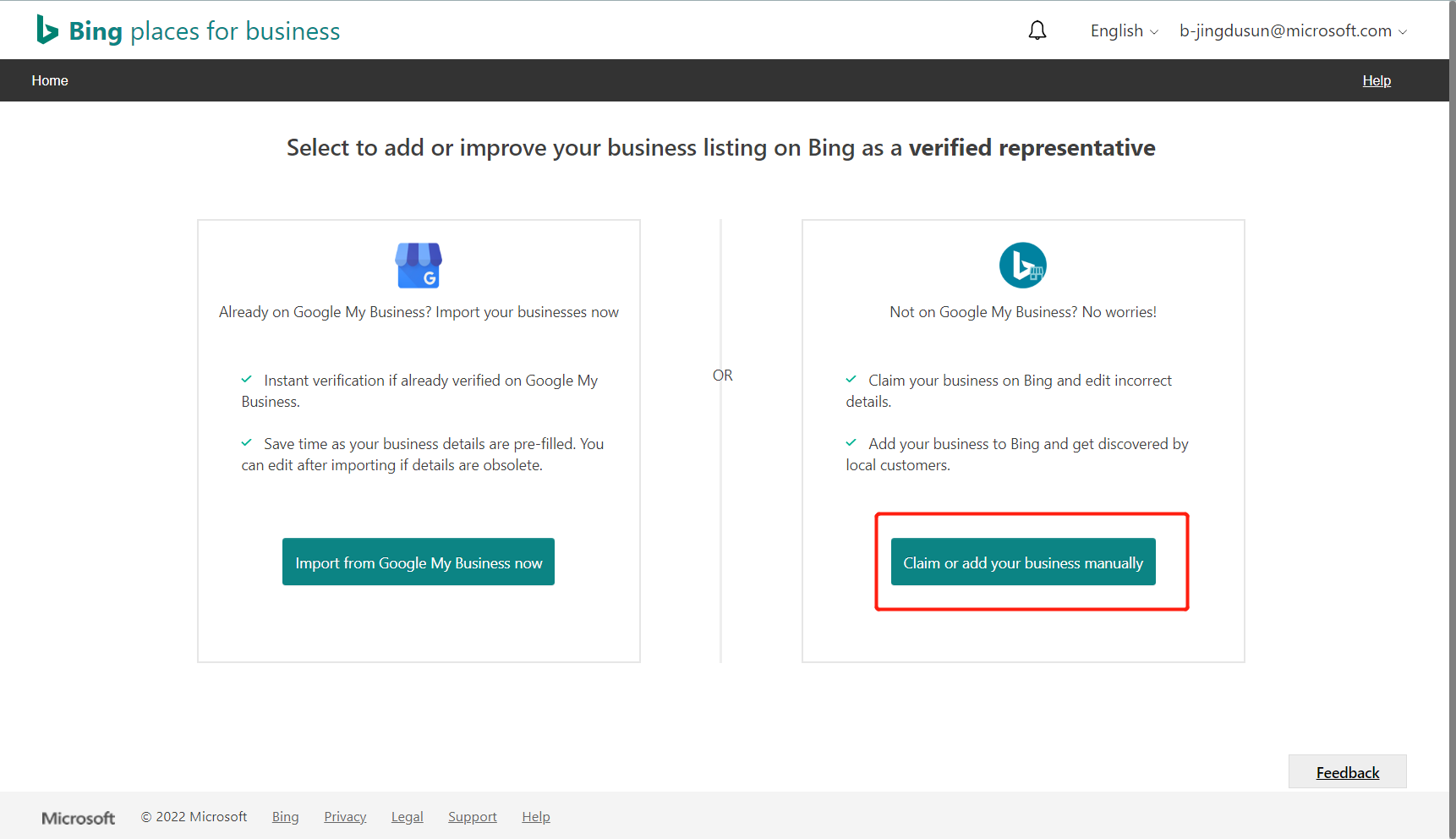Open the notifications bell
Screen dimensions: 1456x839
(1037, 30)
